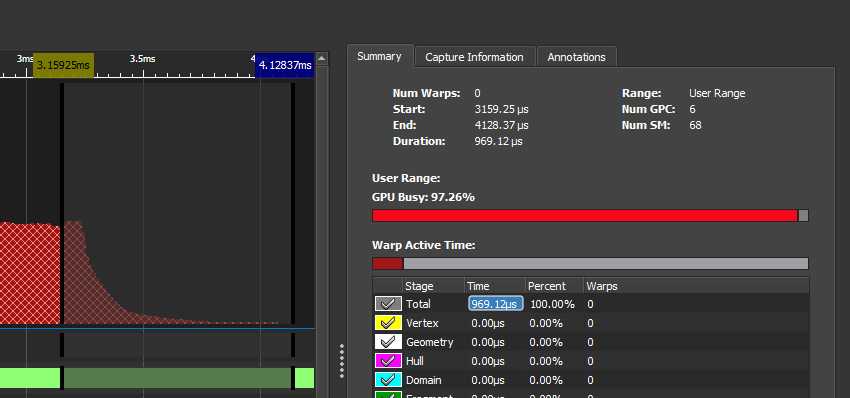Viewport: 850px width, 398px height.
Task: Click the Start value 3159.25 µs
Action: pos(501,110)
